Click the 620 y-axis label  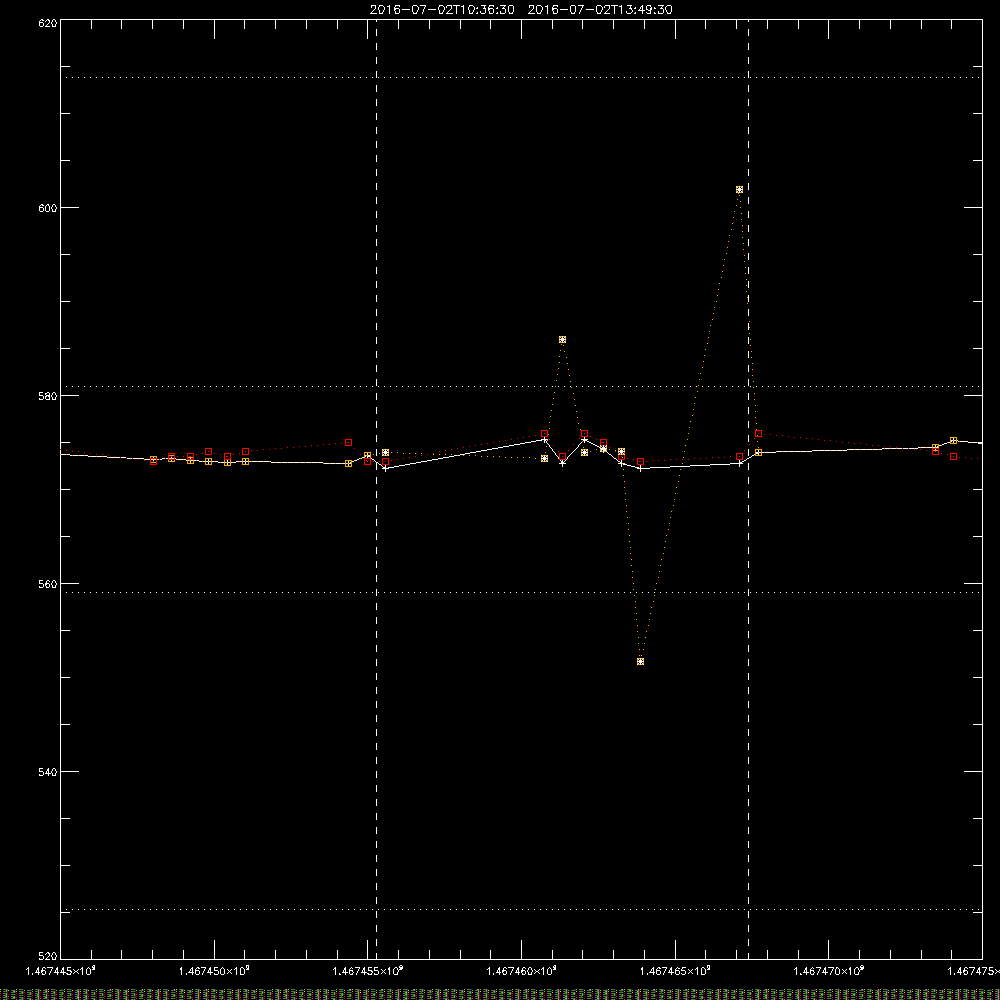click(48, 24)
